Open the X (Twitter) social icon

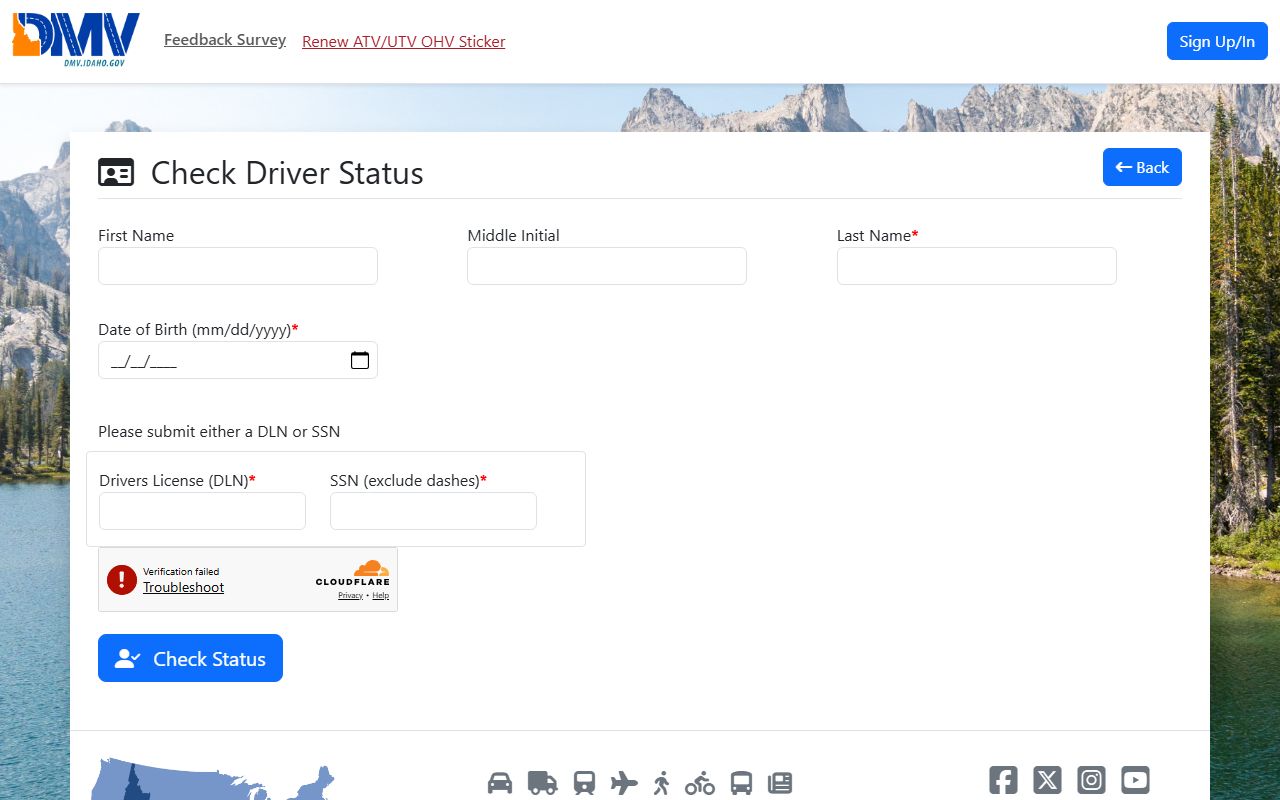(x=1047, y=780)
